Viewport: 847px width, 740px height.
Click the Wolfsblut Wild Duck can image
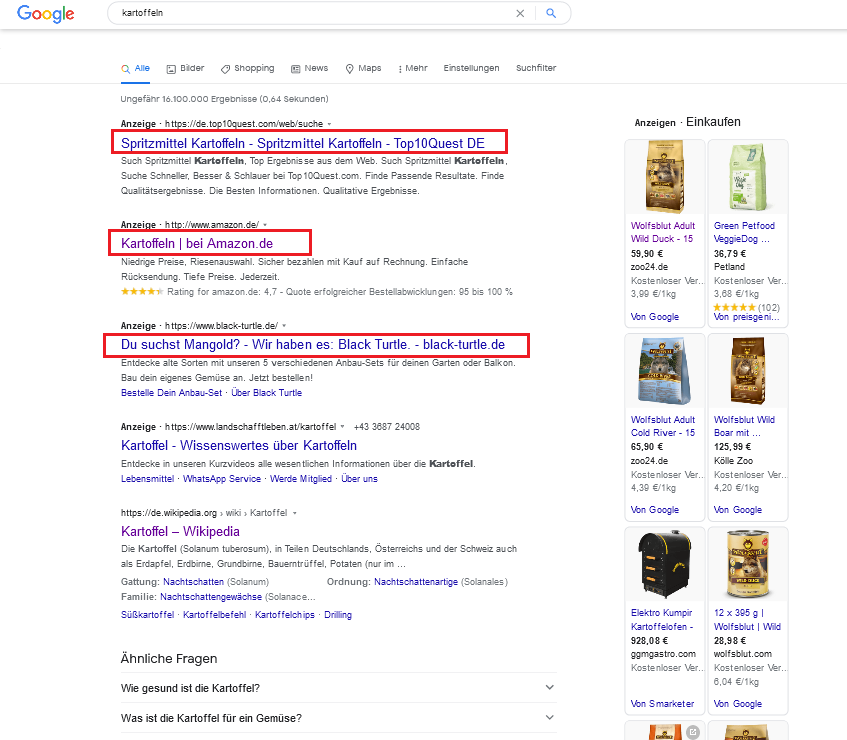coord(748,564)
